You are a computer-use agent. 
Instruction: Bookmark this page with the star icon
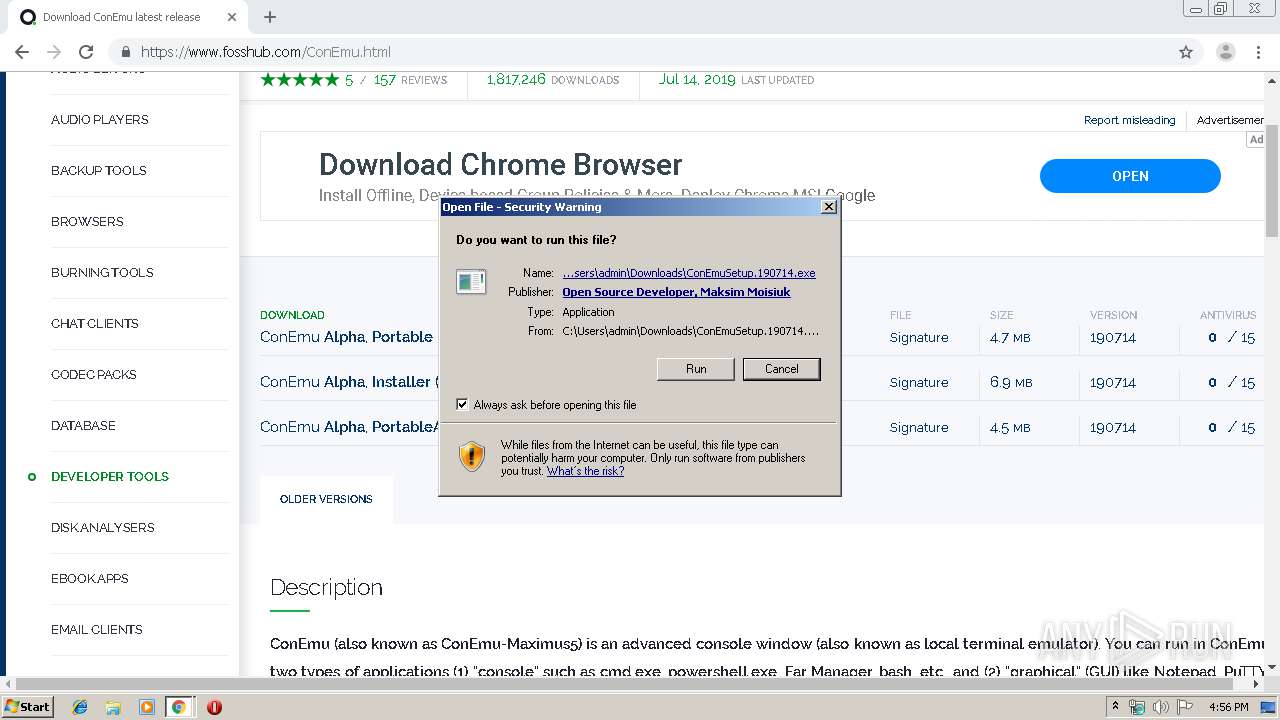(x=1186, y=52)
